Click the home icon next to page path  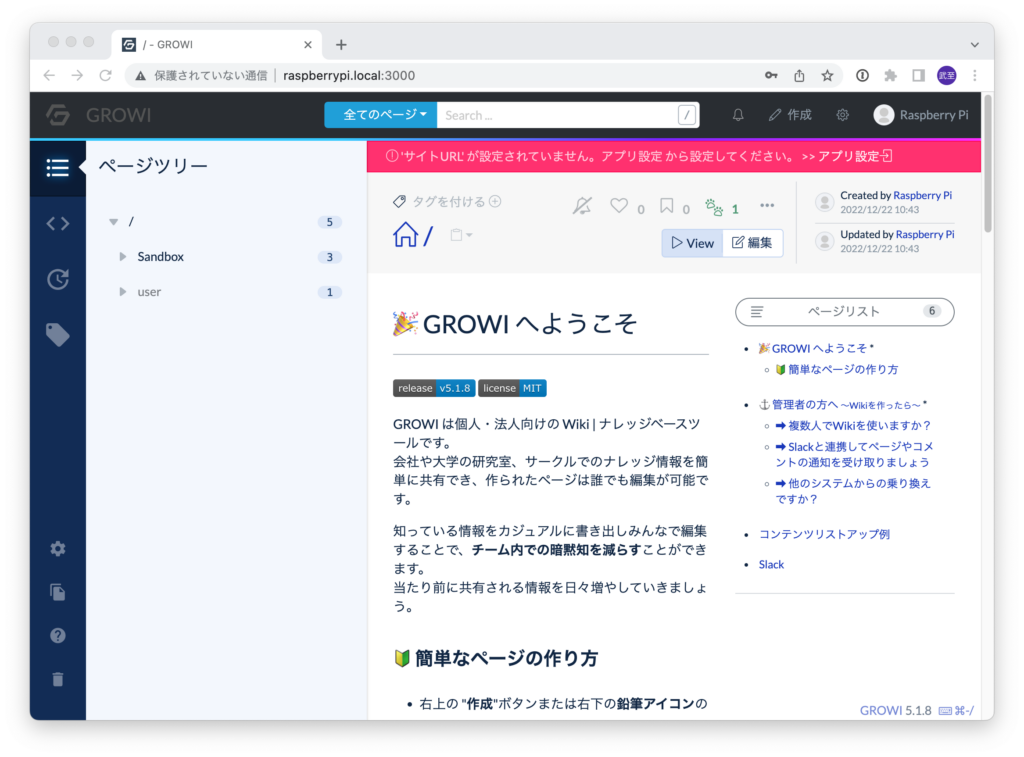click(406, 234)
